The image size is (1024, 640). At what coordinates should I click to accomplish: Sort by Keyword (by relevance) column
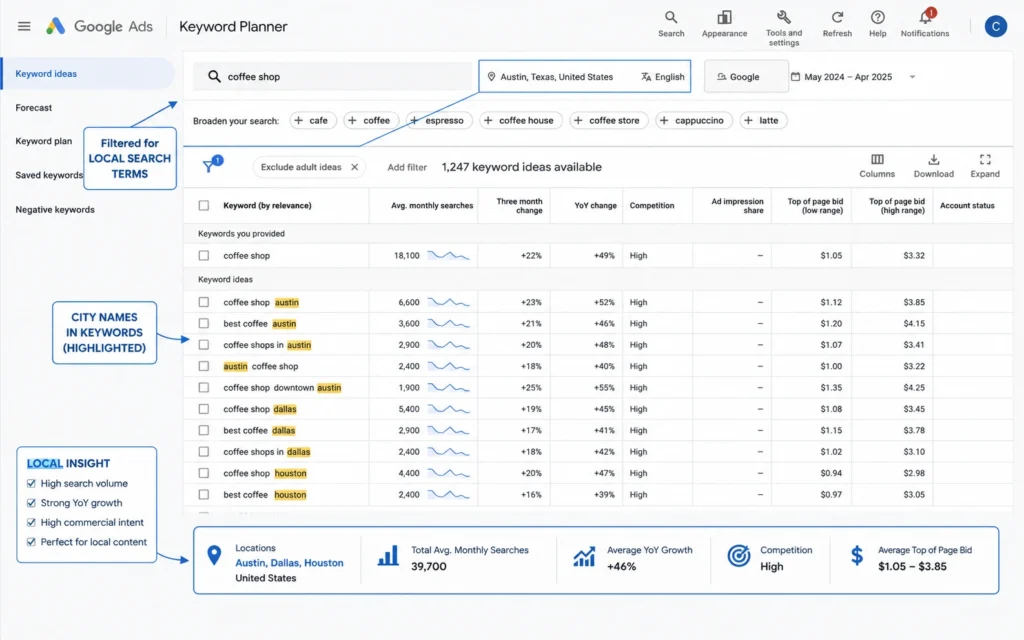[267, 206]
